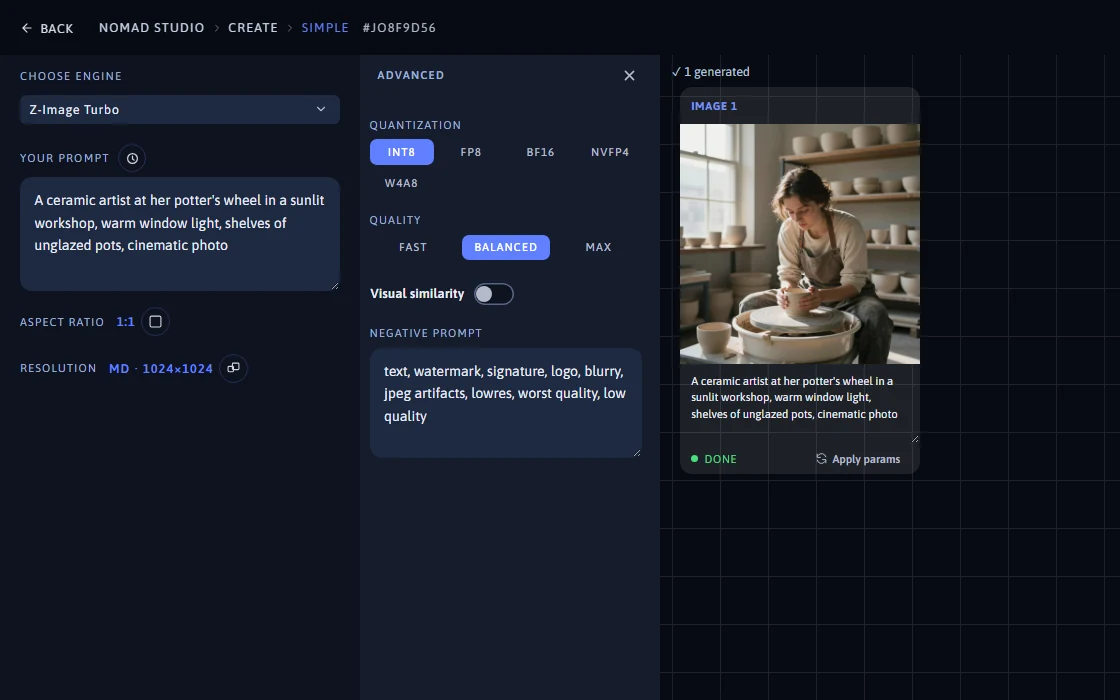
Task: Open prompt history clock icon
Action: click(132, 159)
